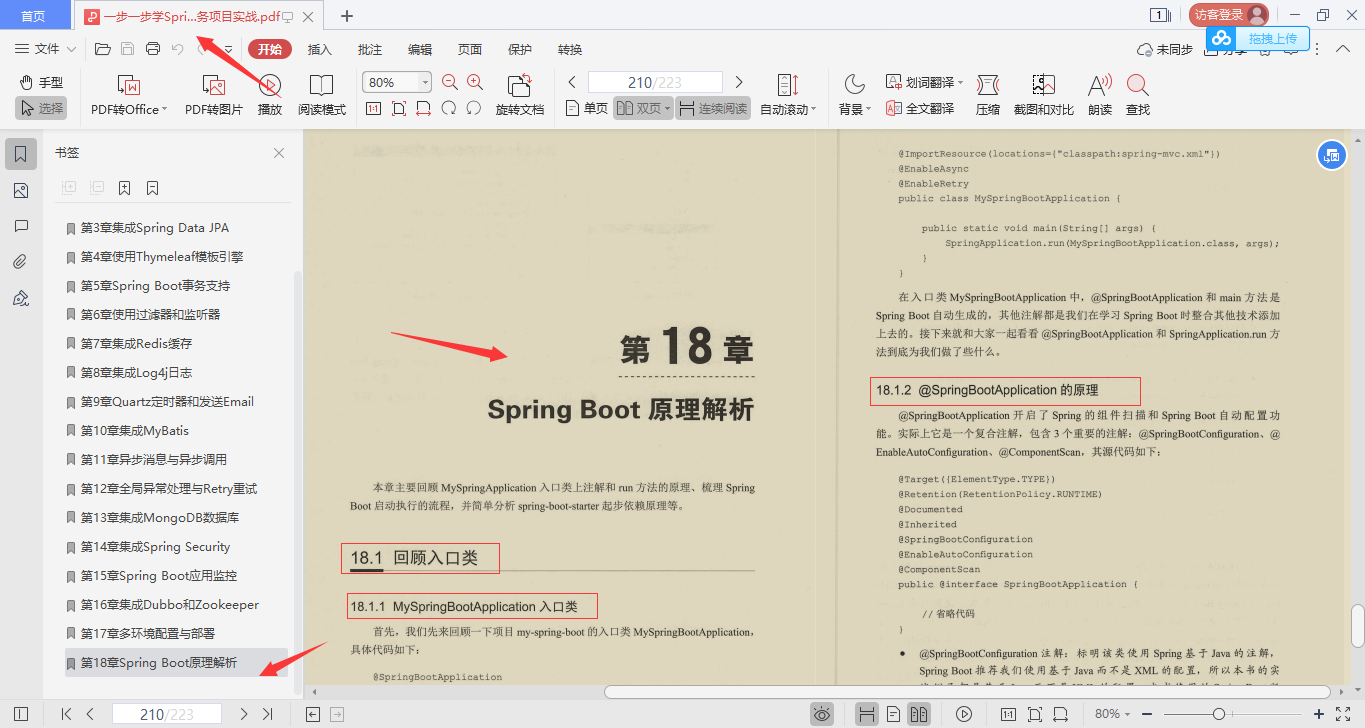Switch to the 批注 annotation tab
The image size is (1365, 728).
(370, 50)
